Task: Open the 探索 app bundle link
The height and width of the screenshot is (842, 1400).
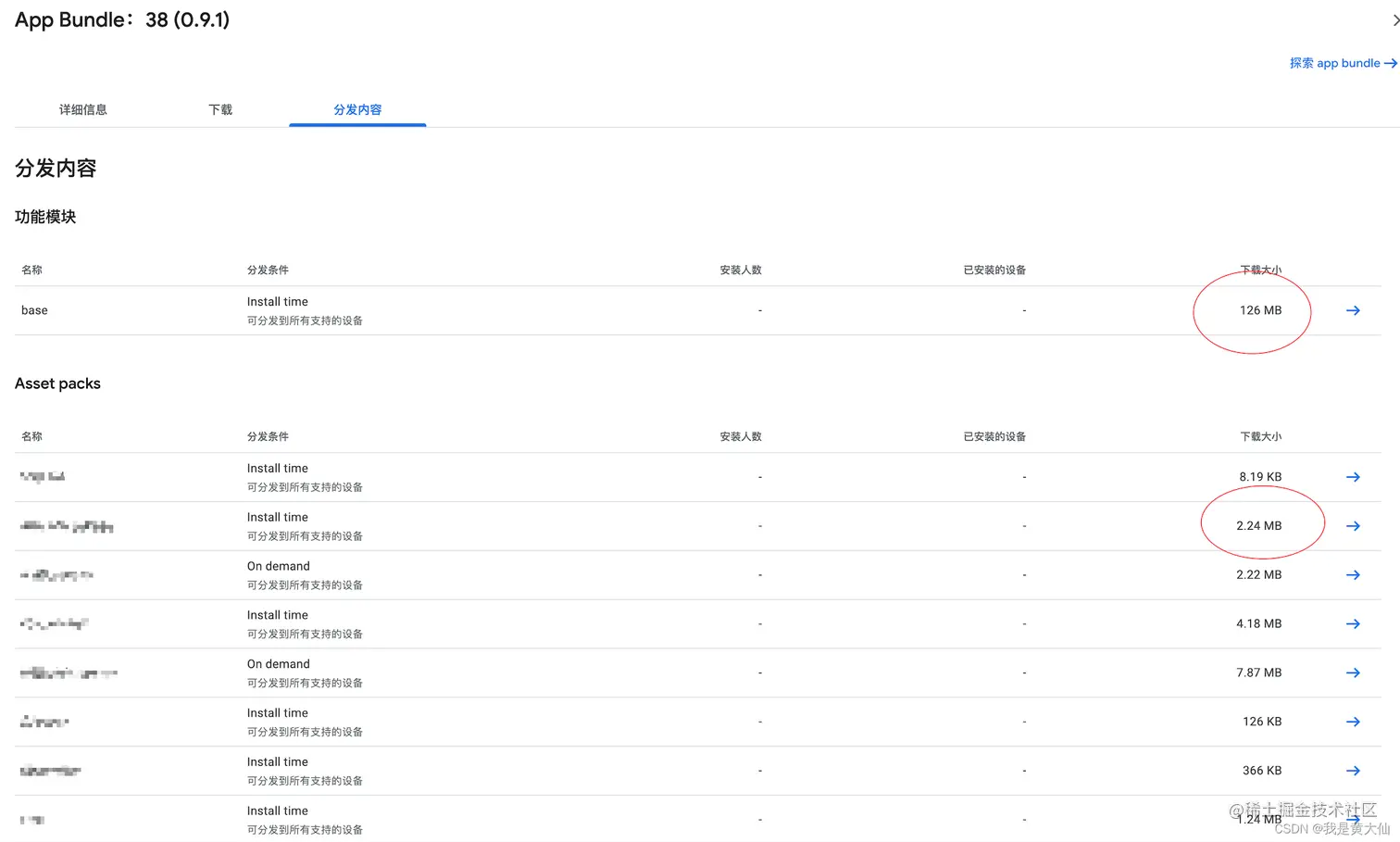Action: [1343, 63]
